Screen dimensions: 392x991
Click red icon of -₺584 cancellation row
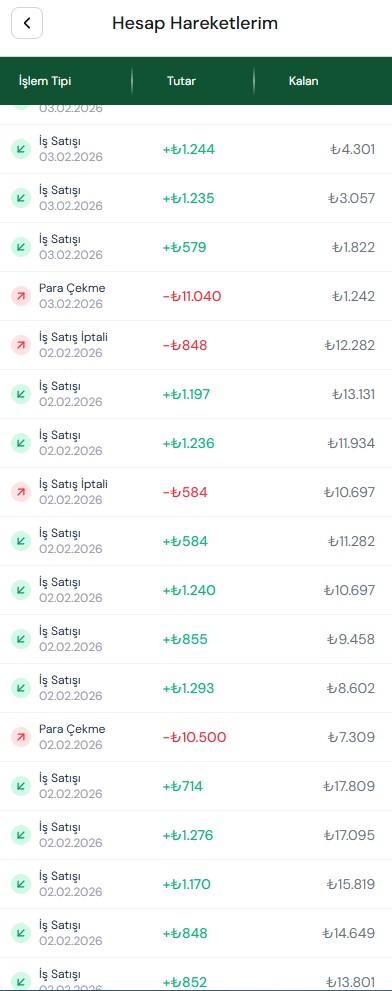21,492
